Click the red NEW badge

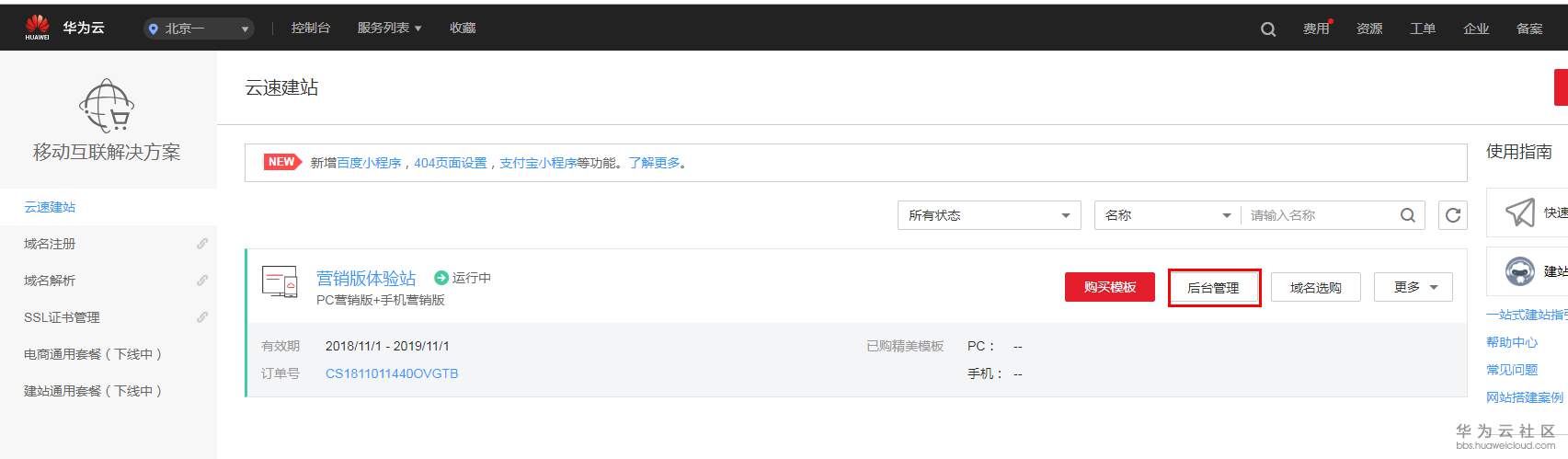point(281,162)
